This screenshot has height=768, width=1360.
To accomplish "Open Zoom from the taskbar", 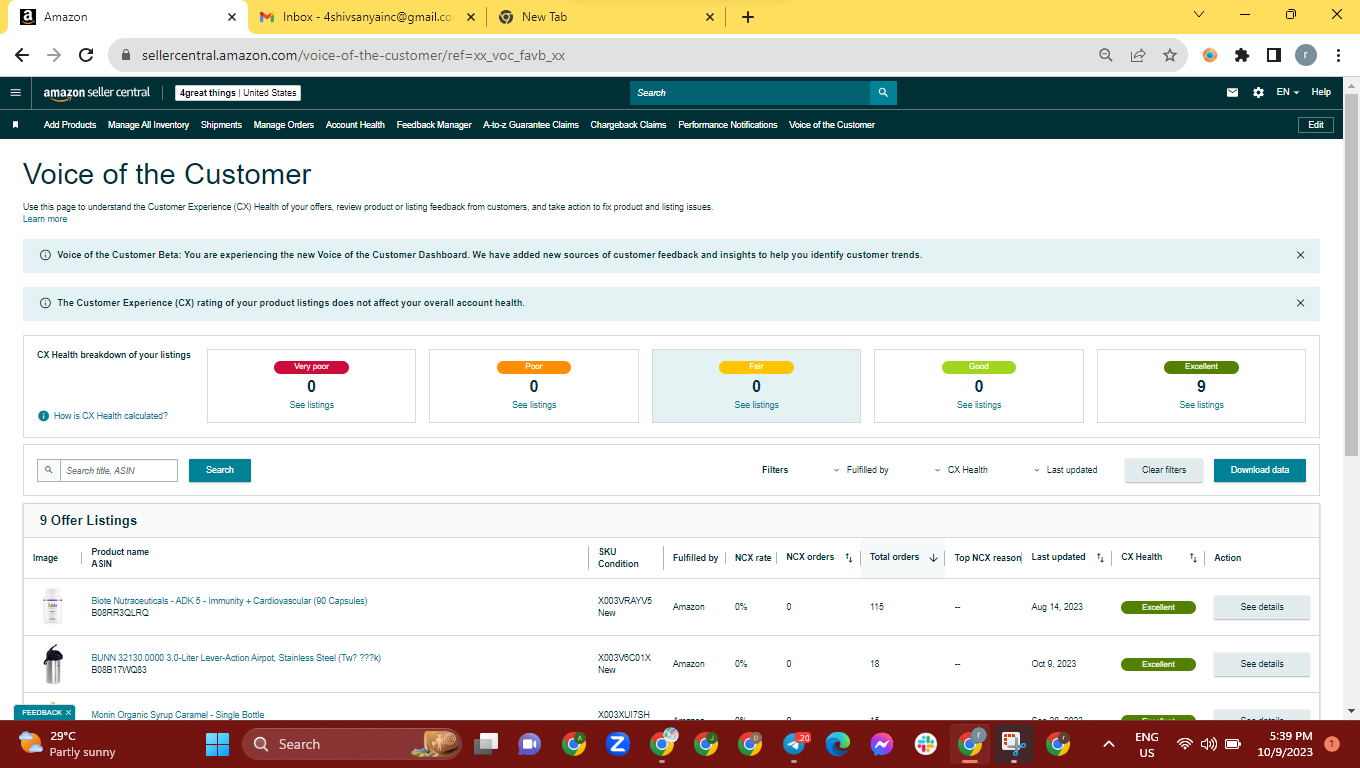I will point(617,744).
